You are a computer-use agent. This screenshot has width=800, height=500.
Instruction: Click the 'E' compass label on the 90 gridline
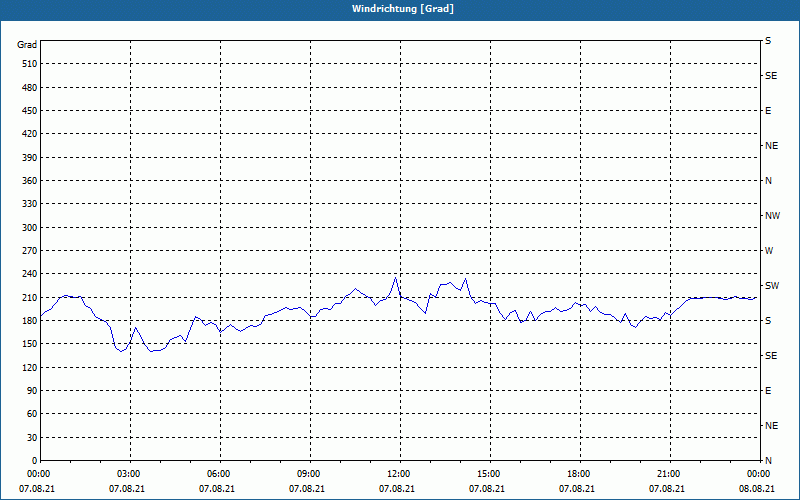(x=768, y=391)
